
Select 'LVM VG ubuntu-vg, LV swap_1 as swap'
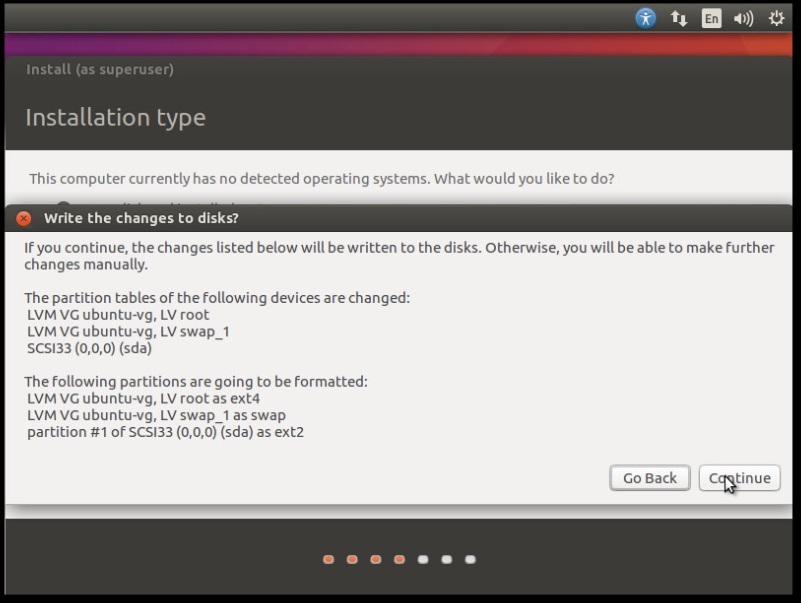pyautogui.click(x=156, y=415)
